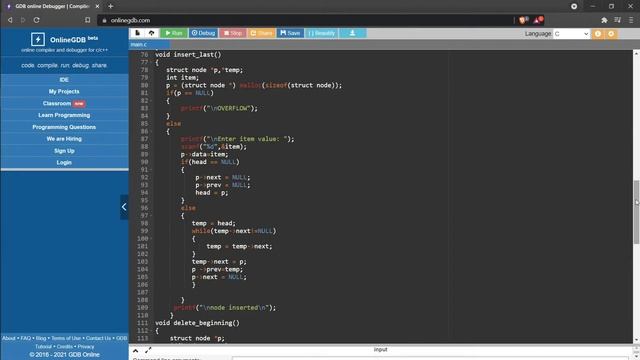Open the IDE menu item
Screen dimensions: 640x360
64,80
